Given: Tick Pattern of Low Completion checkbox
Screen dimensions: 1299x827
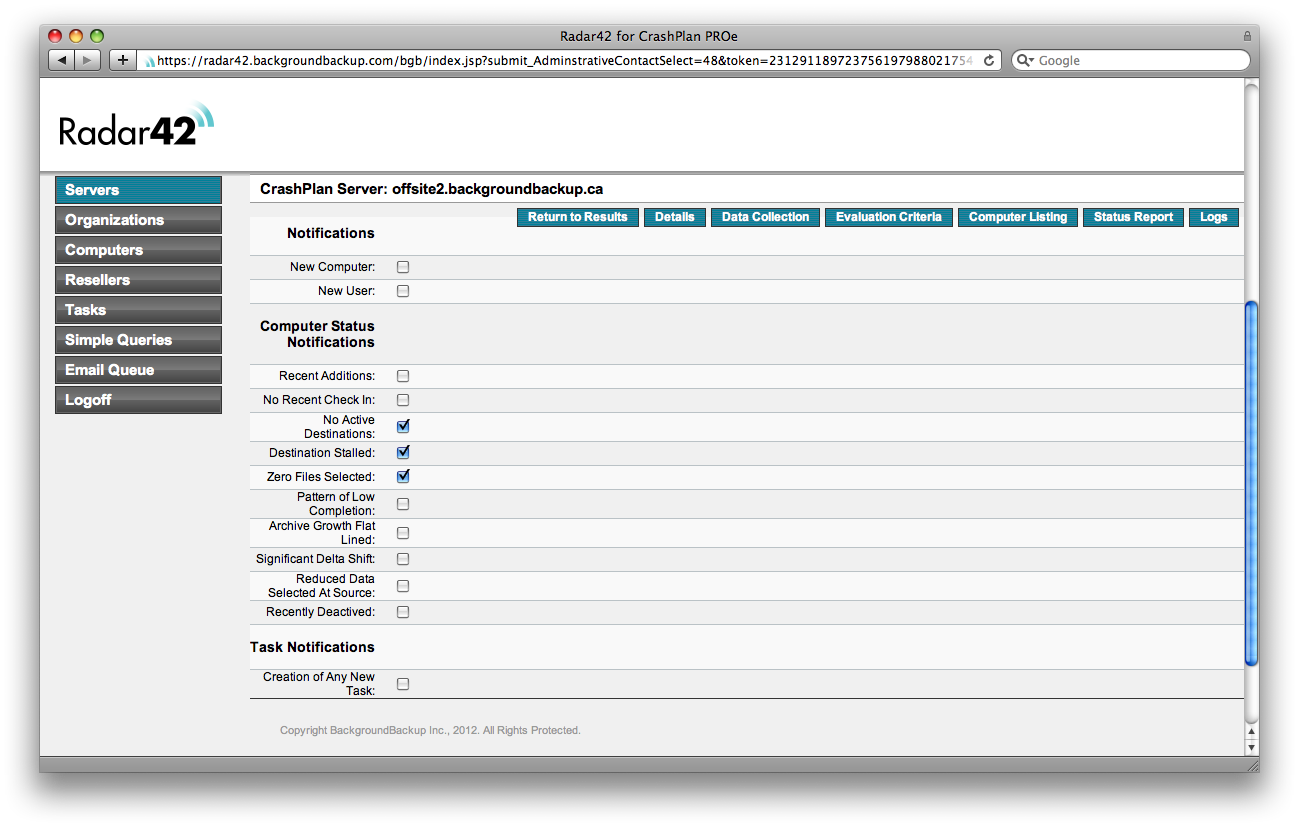Looking at the screenshot, I should pos(403,504).
